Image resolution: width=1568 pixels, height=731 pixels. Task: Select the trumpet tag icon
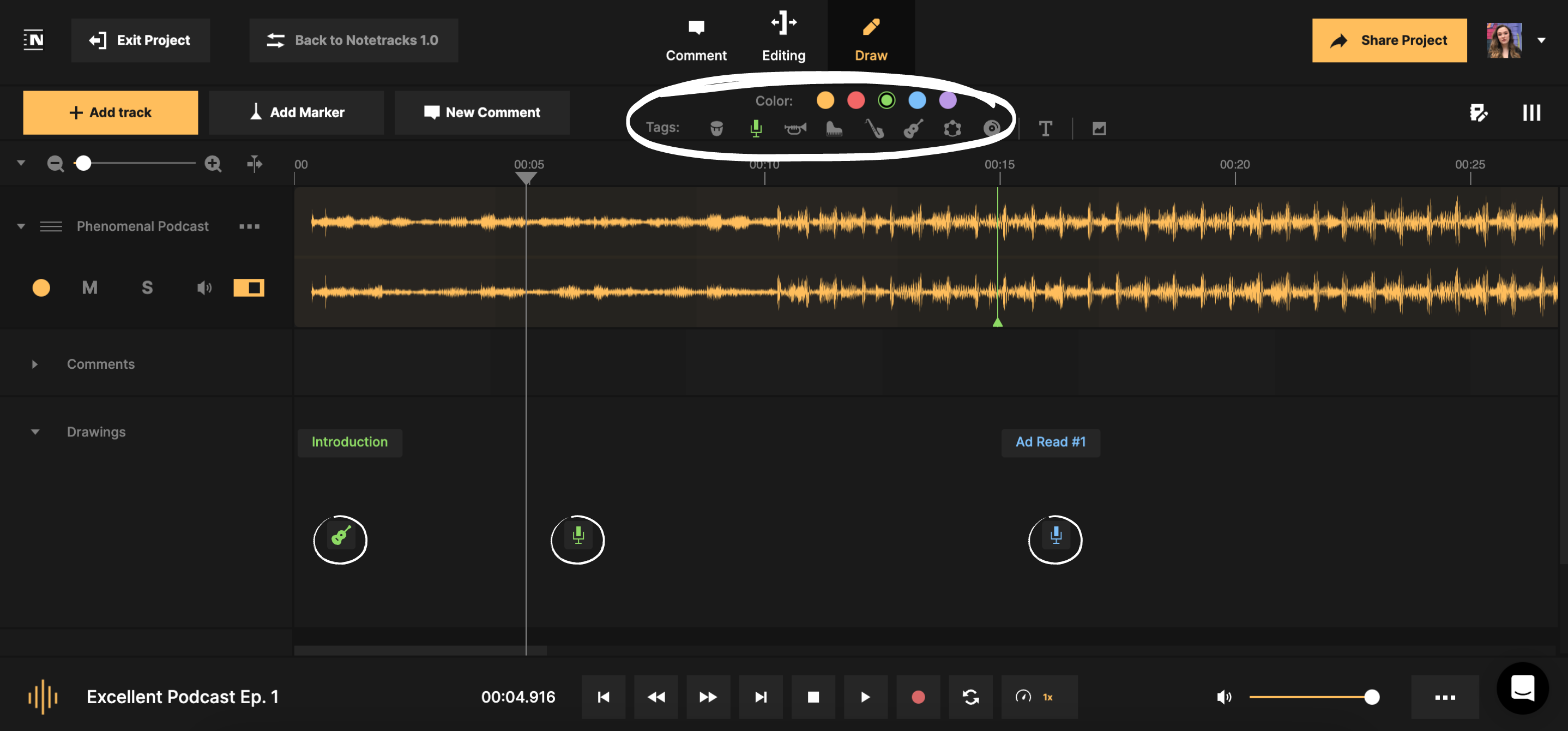(x=795, y=128)
